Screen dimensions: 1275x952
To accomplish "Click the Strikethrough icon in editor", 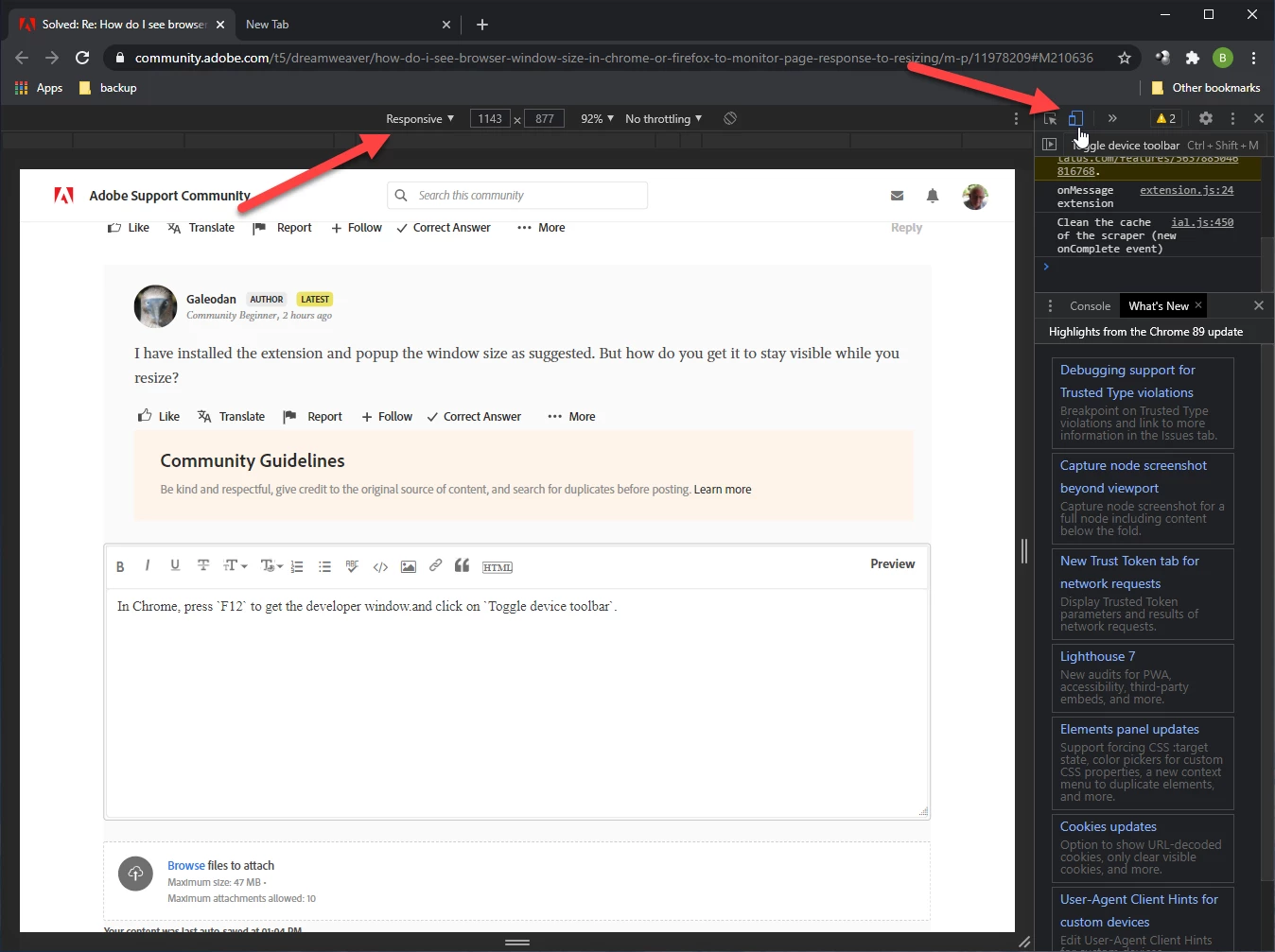I will tap(202, 565).
